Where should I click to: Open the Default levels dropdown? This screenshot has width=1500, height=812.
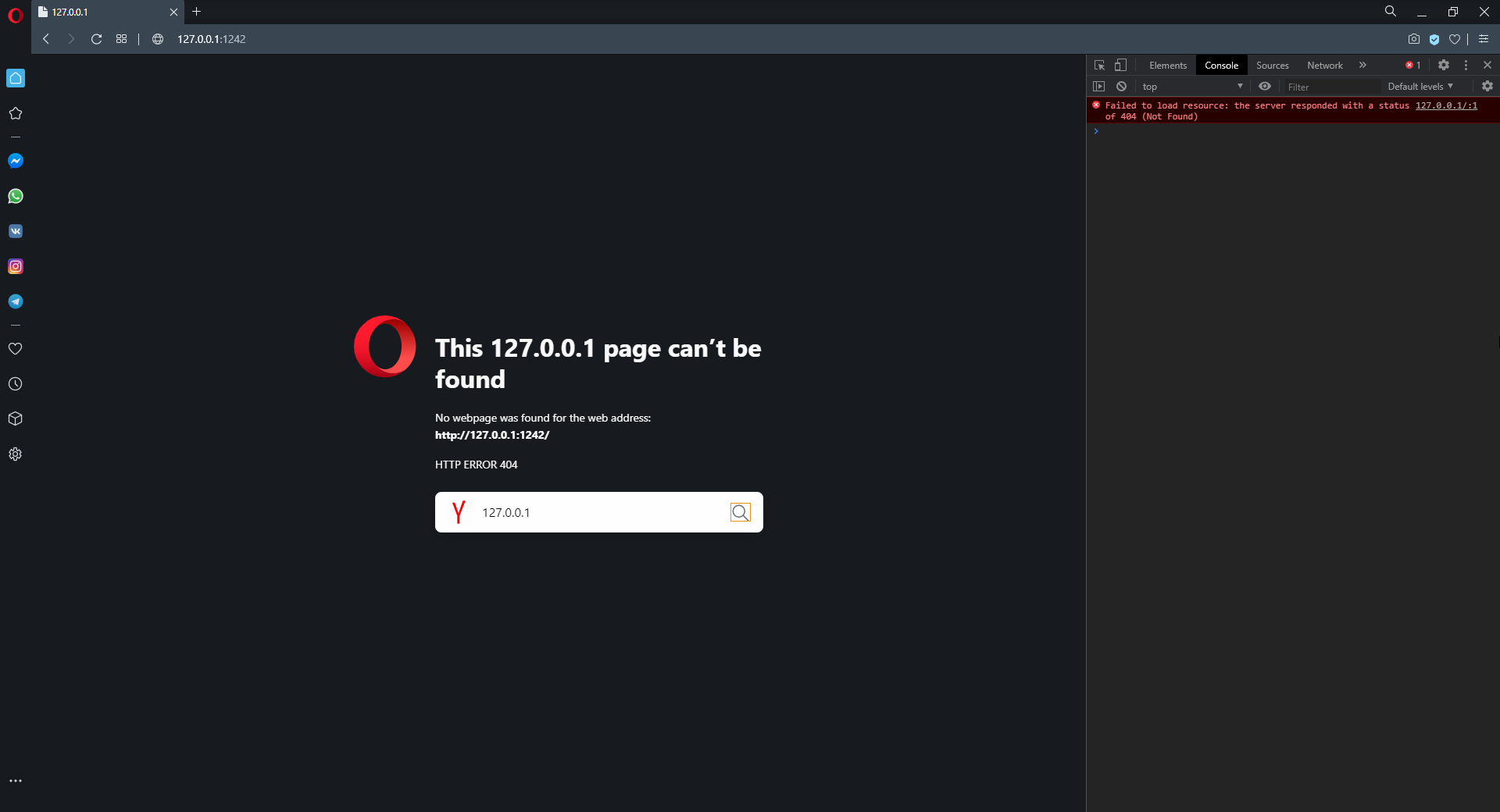tap(1420, 86)
